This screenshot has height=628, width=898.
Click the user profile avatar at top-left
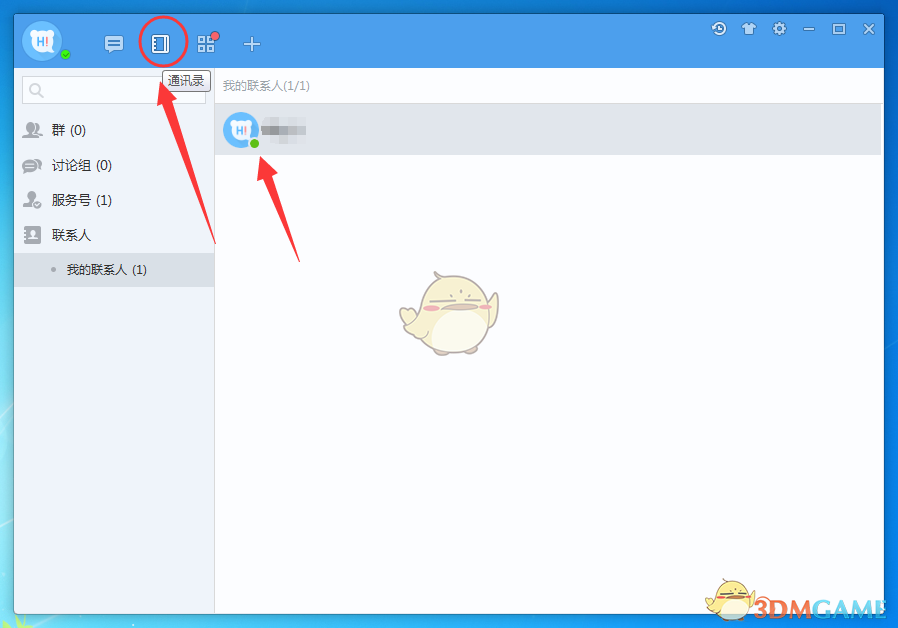point(41,41)
